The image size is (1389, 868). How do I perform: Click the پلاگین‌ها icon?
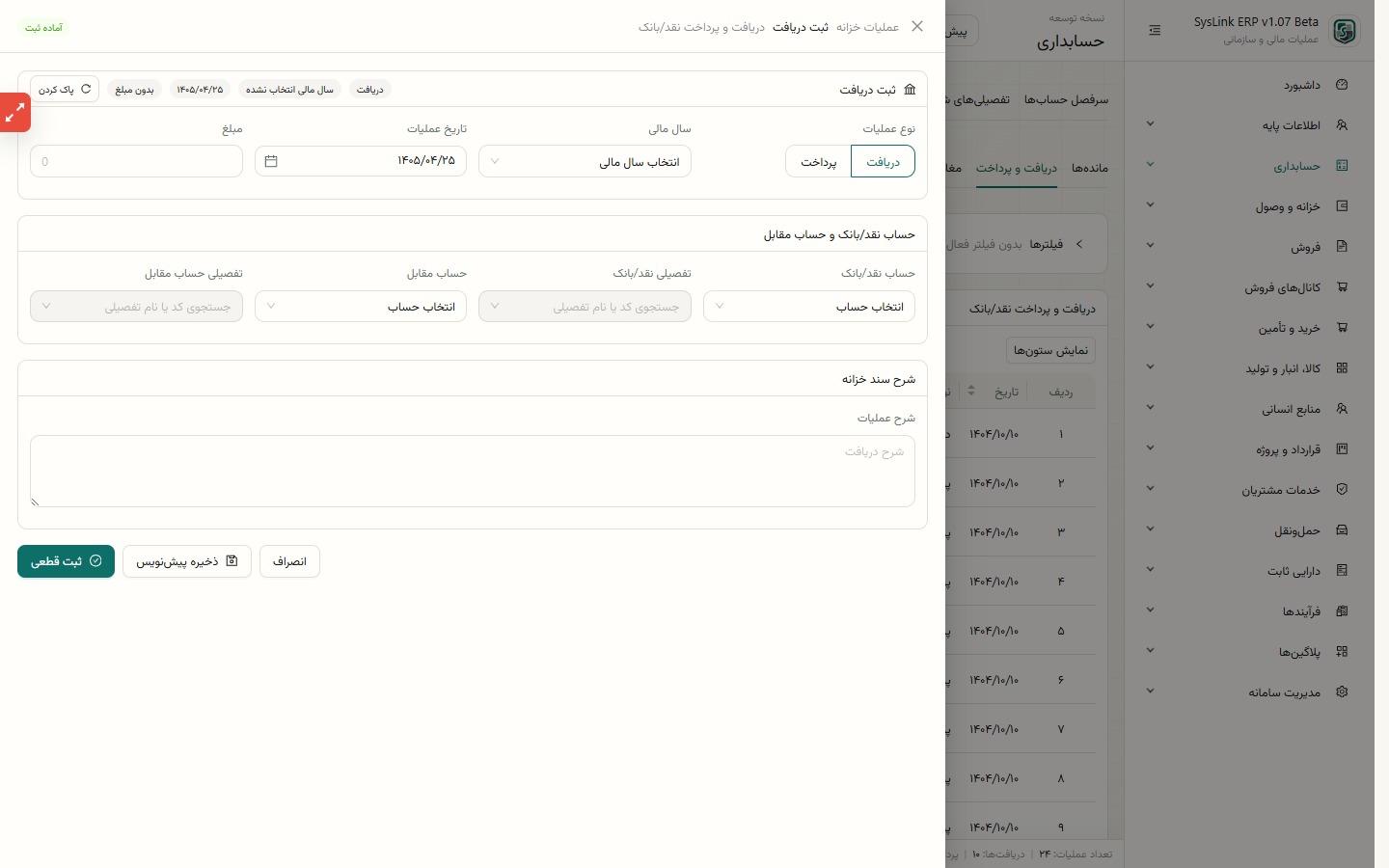[1342, 652]
